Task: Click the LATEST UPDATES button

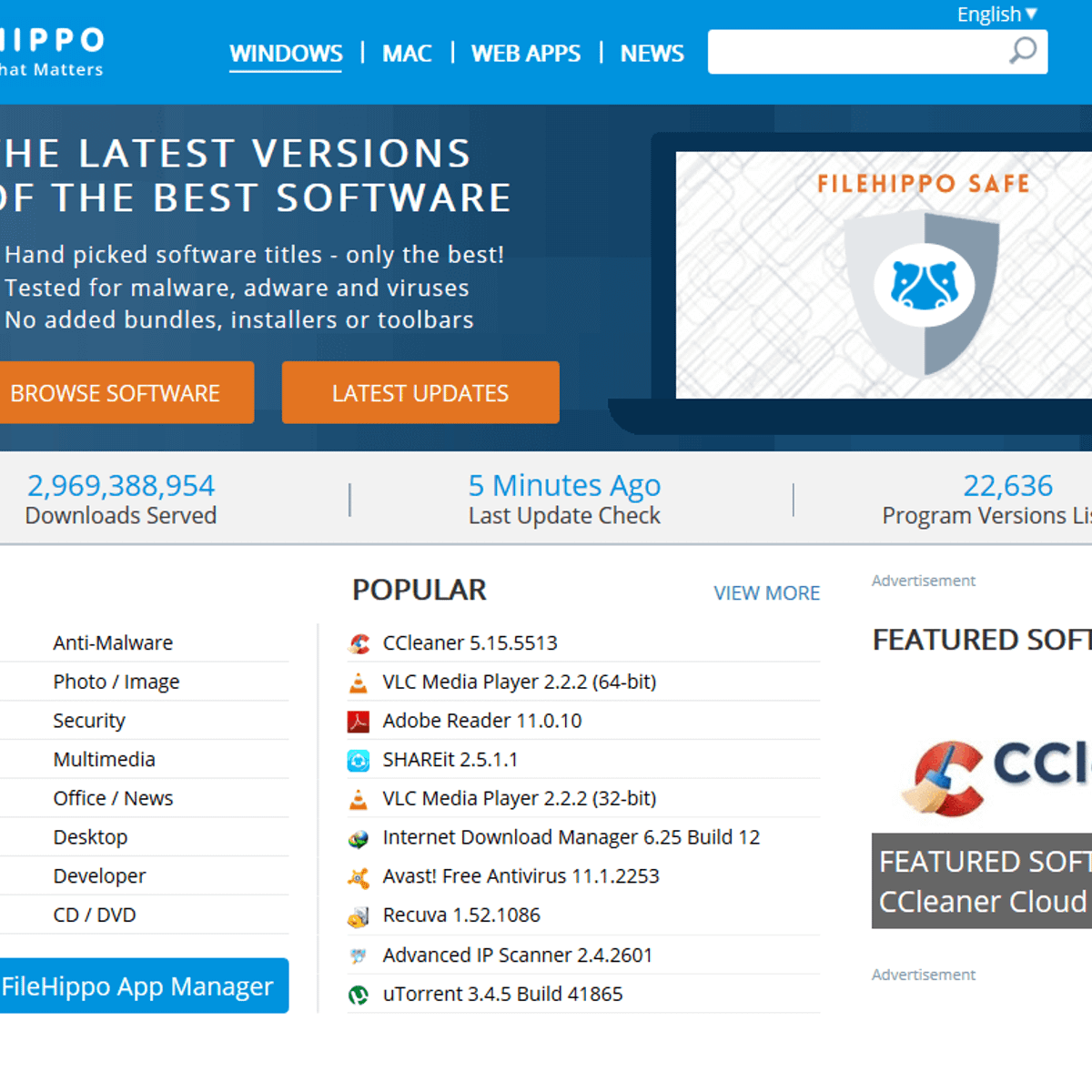Action: [420, 392]
